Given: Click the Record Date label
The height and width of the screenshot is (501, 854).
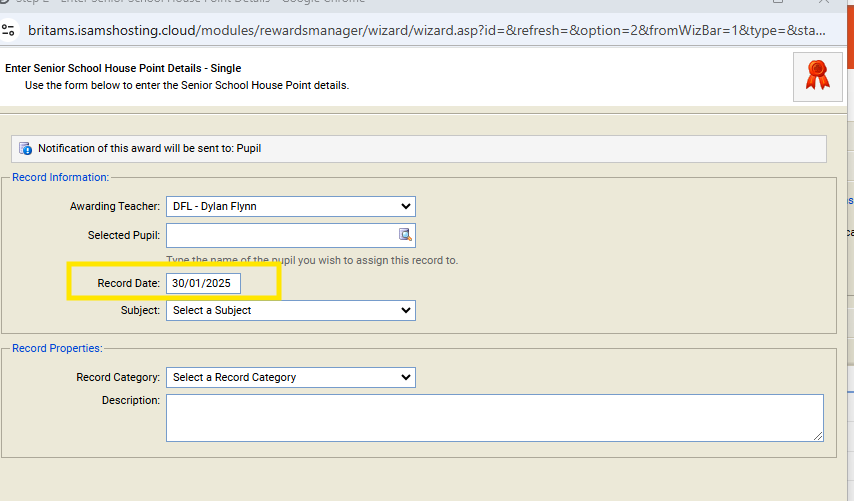Looking at the screenshot, I should tap(128, 284).
